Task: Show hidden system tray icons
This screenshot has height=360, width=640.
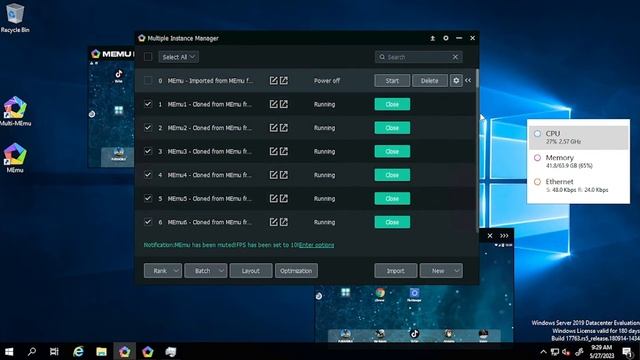Action: pyautogui.click(x=543, y=352)
